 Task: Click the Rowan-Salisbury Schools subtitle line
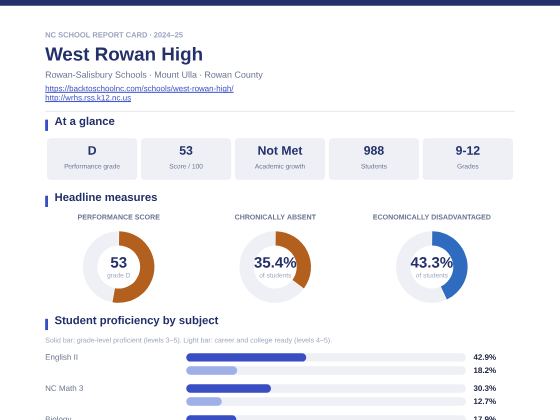(x=154, y=75)
